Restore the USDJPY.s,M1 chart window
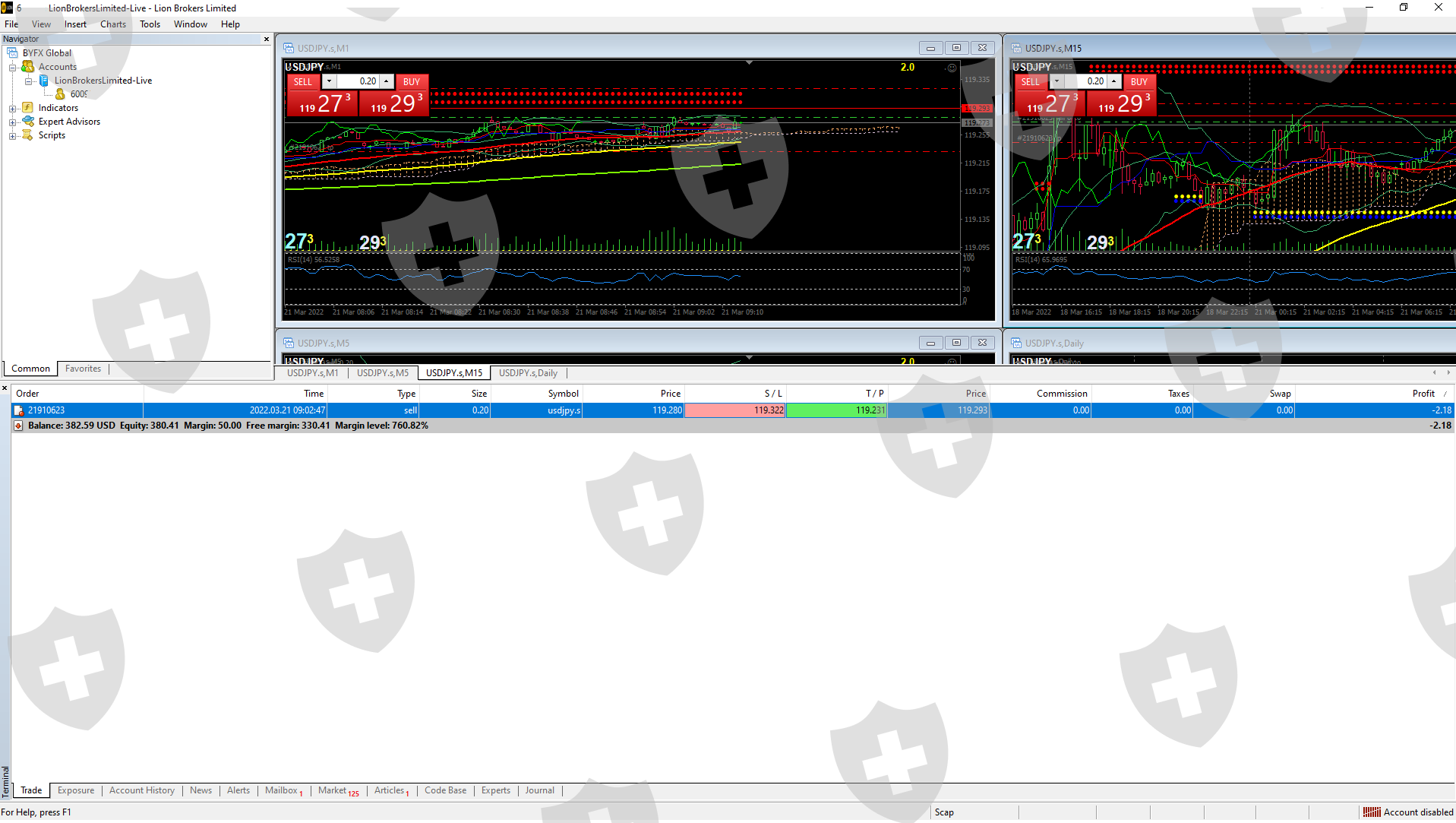Image resolution: width=1456 pixels, height=823 pixels. (956, 48)
